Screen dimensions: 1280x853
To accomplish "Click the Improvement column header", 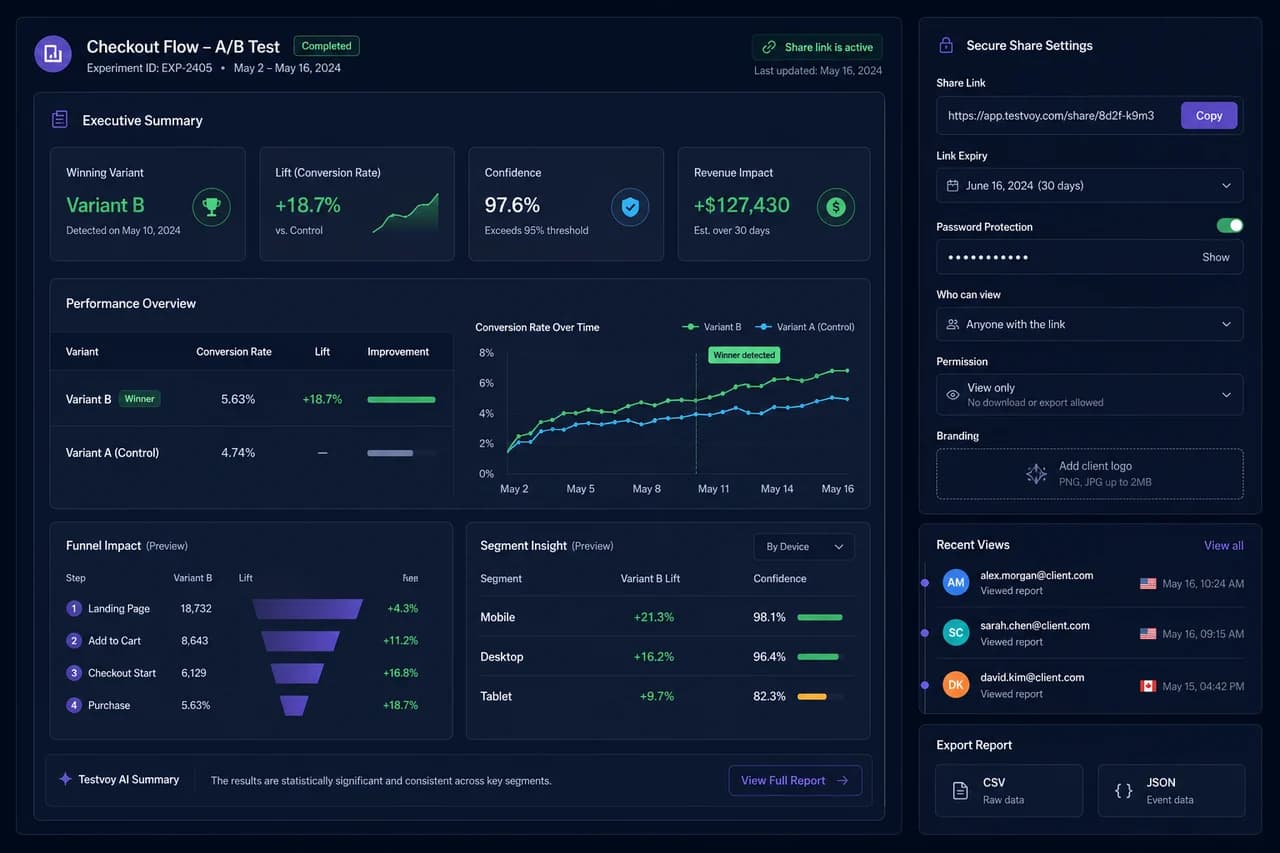I will point(398,352).
